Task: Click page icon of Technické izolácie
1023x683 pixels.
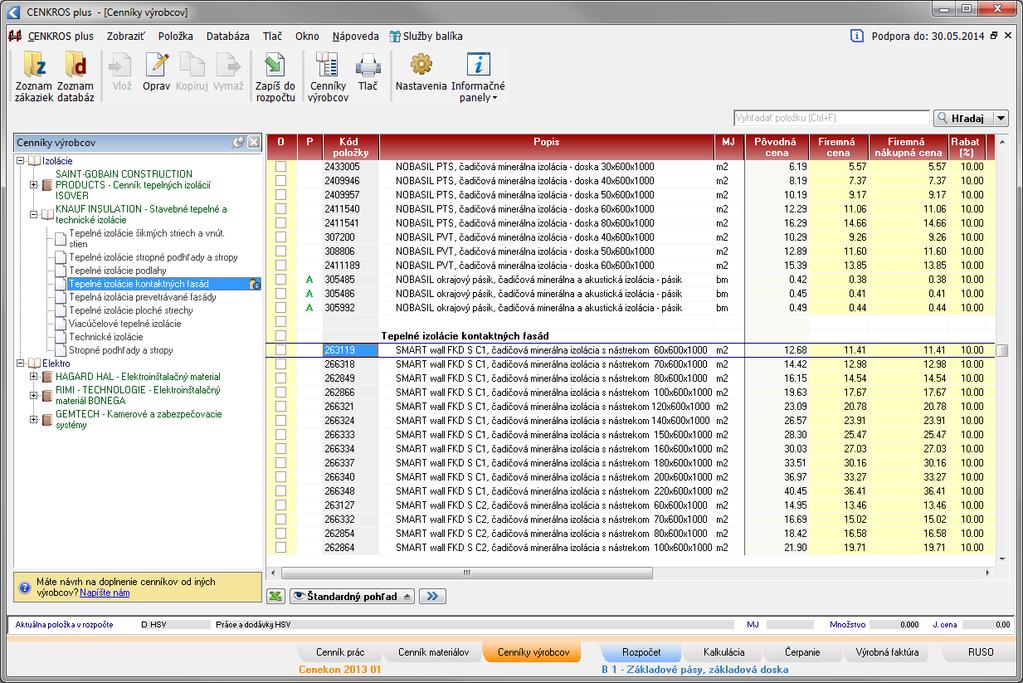Action: pos(61,337)
